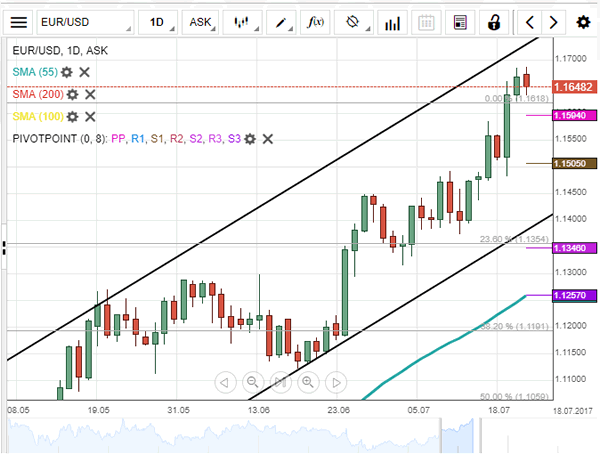Go to previous with left chevron
This screenshot has height=455, width=600.
pyautogui.click(x=530, y=23)
